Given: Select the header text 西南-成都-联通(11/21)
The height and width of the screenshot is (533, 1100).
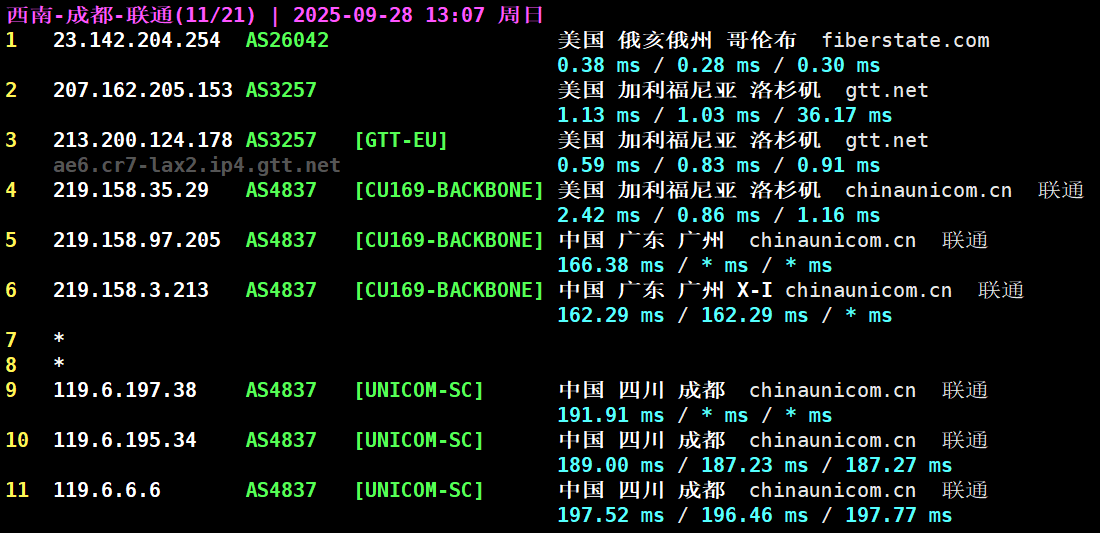Looking at the screenshot, I should [133, 15].
